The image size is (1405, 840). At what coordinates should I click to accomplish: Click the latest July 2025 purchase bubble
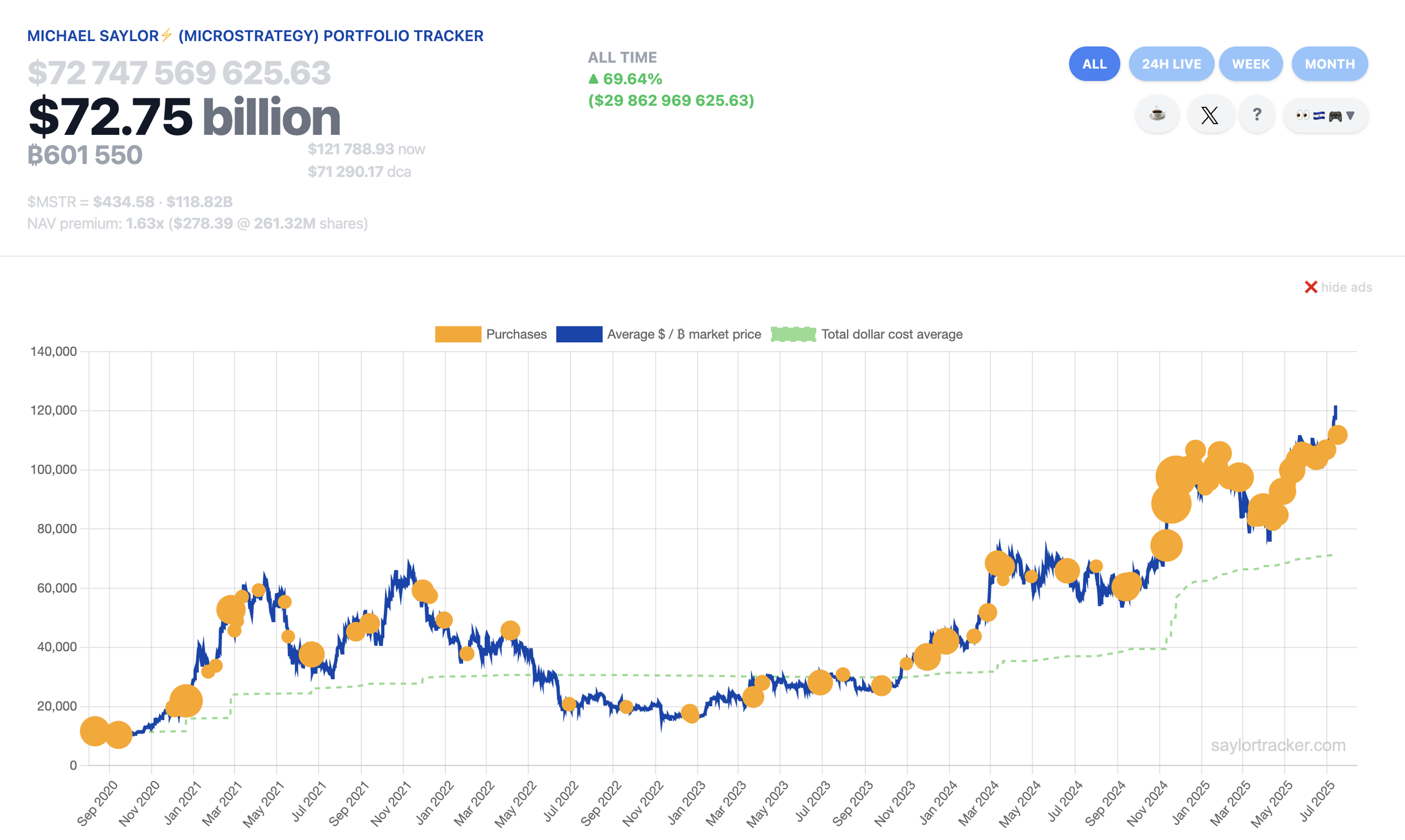tap(1337, 435)
